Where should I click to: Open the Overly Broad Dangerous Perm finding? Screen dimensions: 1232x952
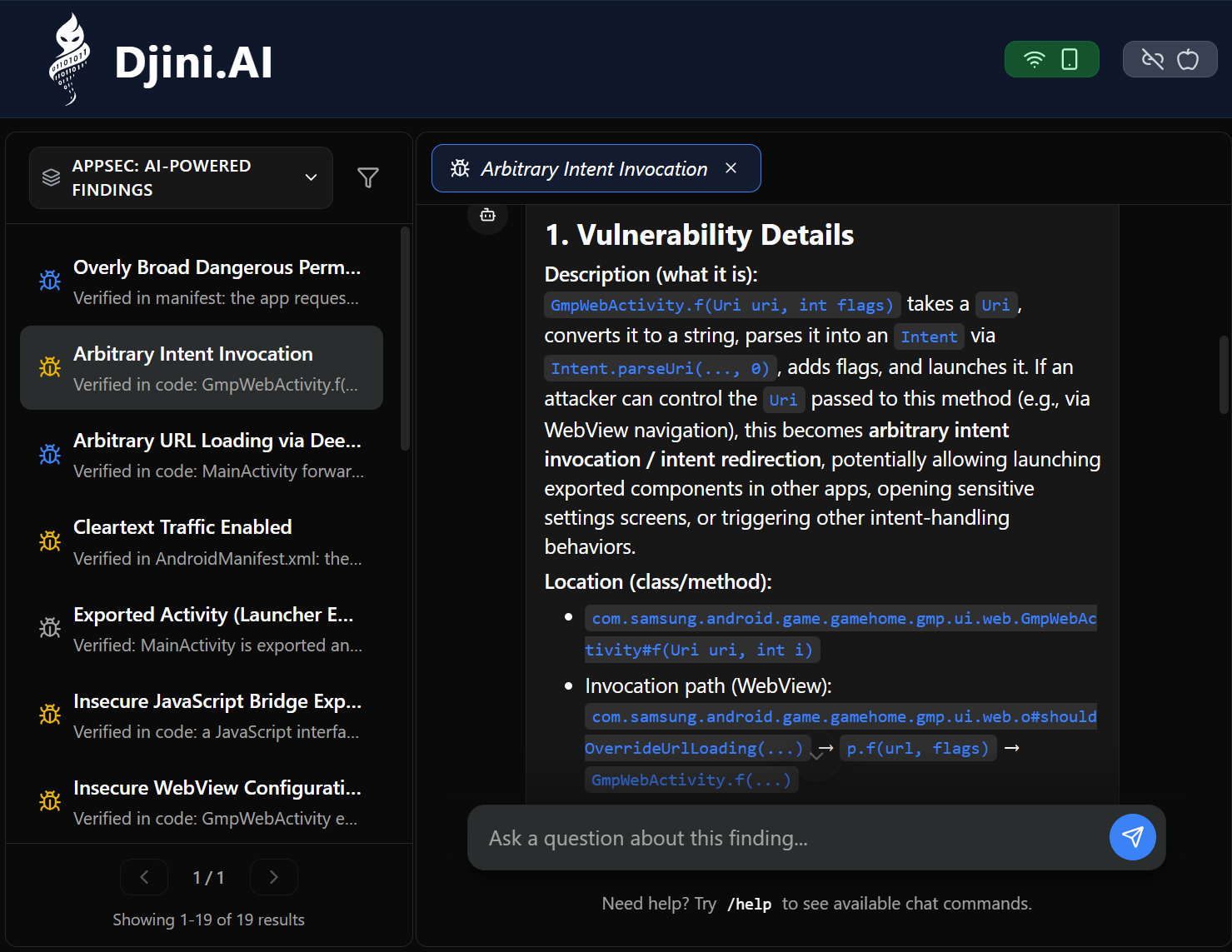coord(202,282)
